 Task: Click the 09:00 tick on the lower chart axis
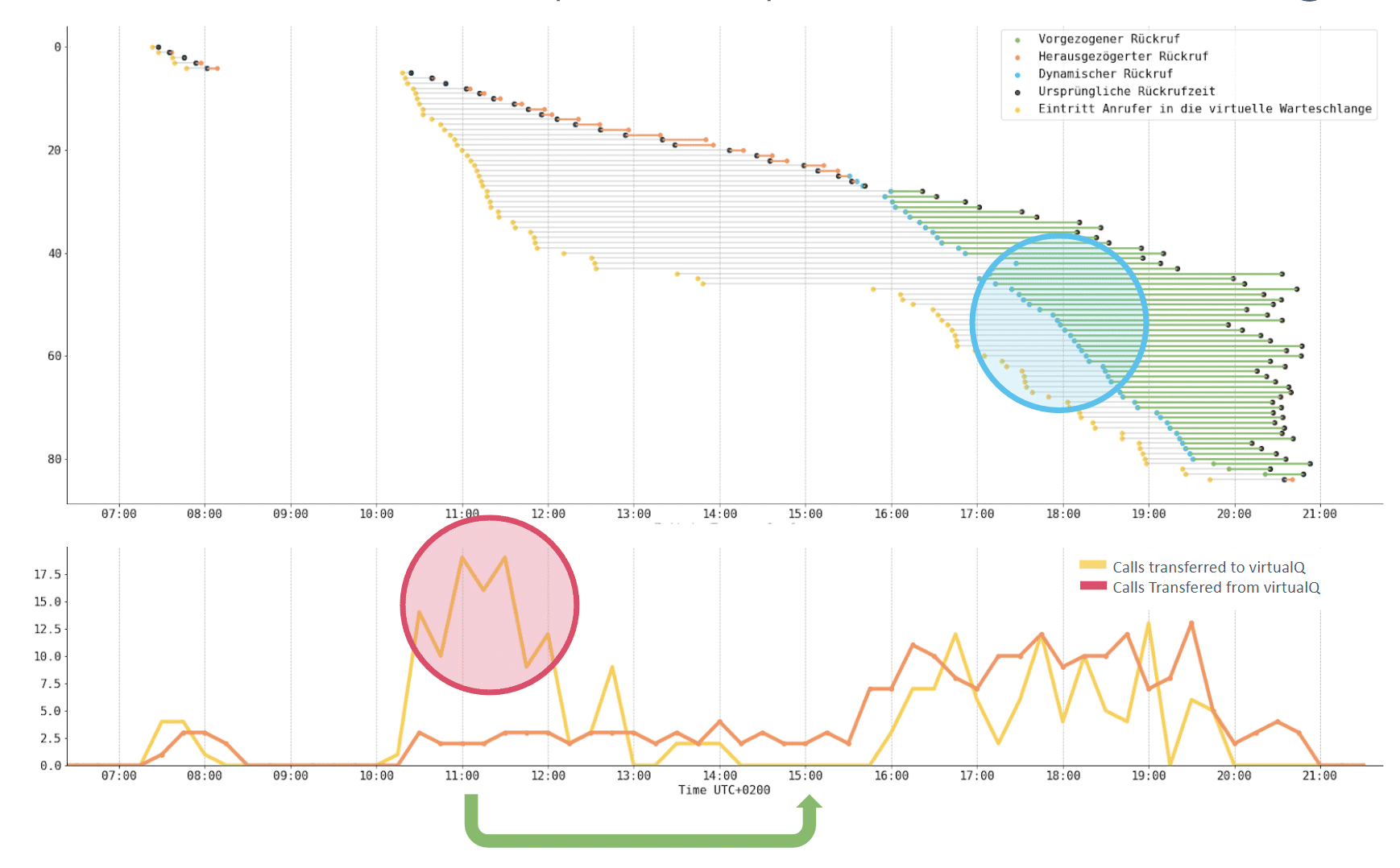click(x=290, y=775)
